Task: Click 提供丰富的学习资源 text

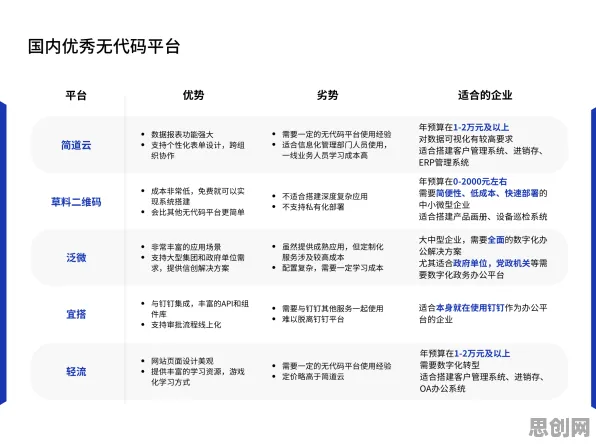Action: pyautogui.click(x=186, y=371)
